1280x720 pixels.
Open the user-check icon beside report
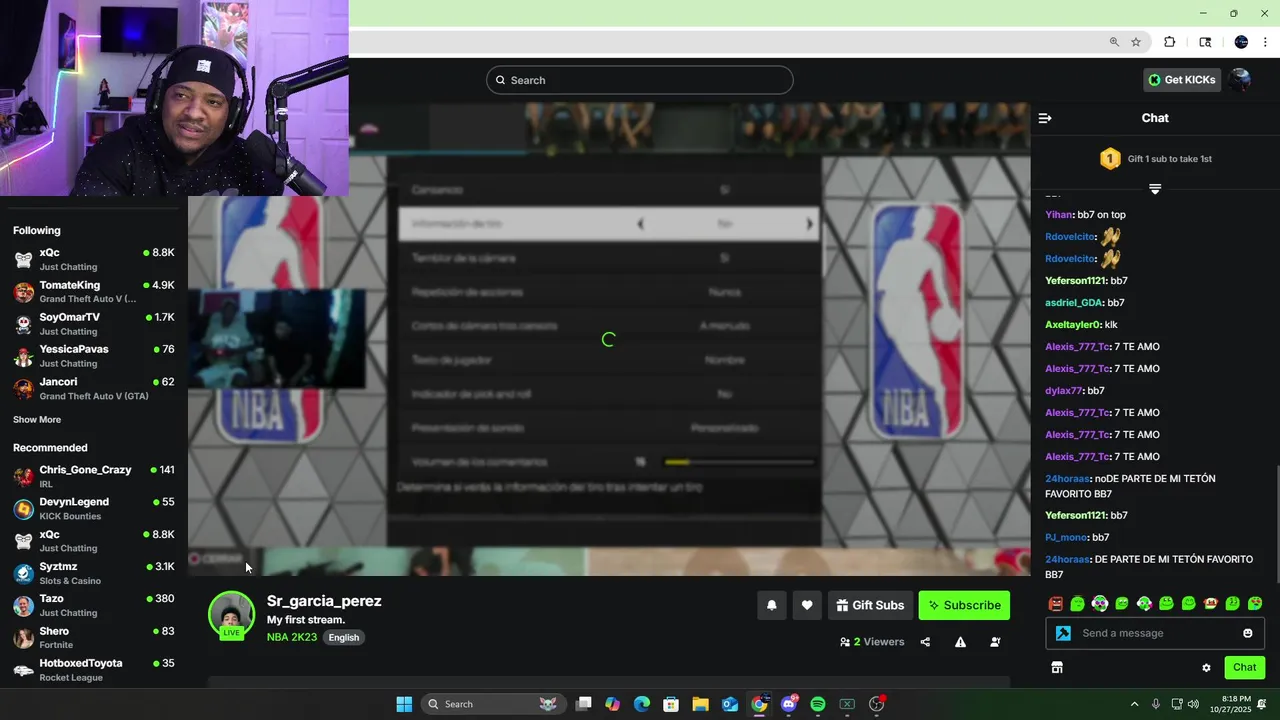click(995, 642)
